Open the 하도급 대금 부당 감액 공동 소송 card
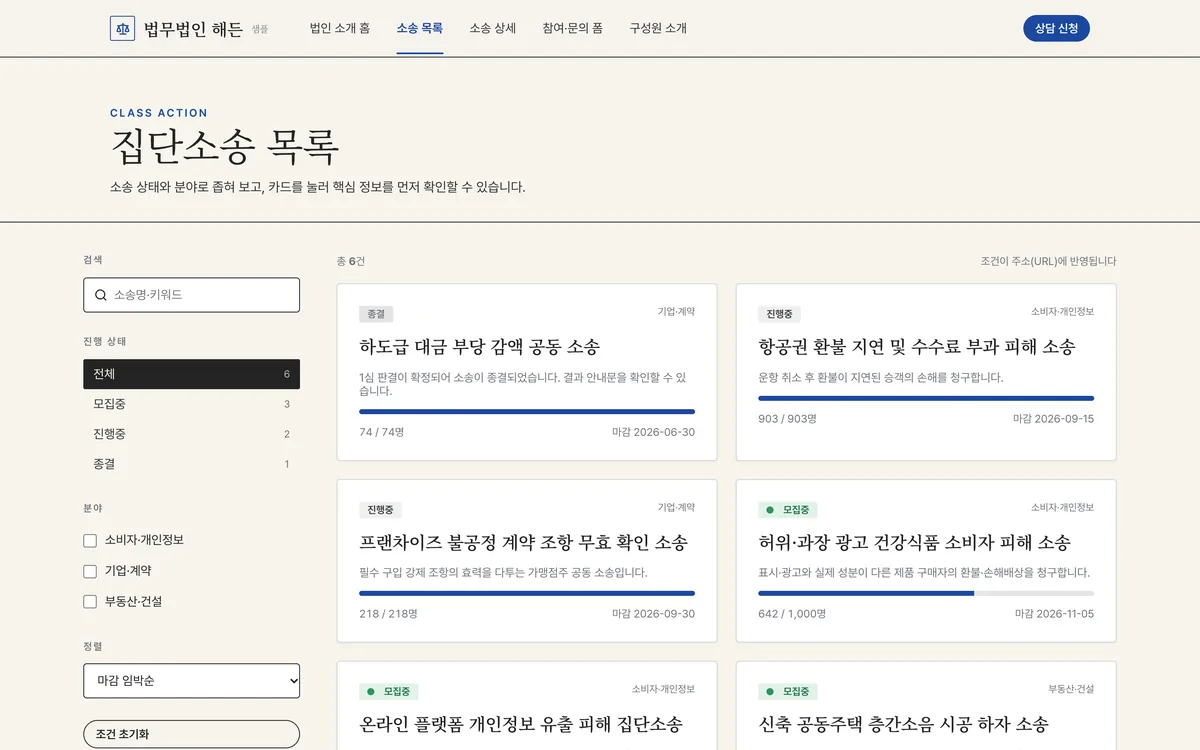 point(527,372)
